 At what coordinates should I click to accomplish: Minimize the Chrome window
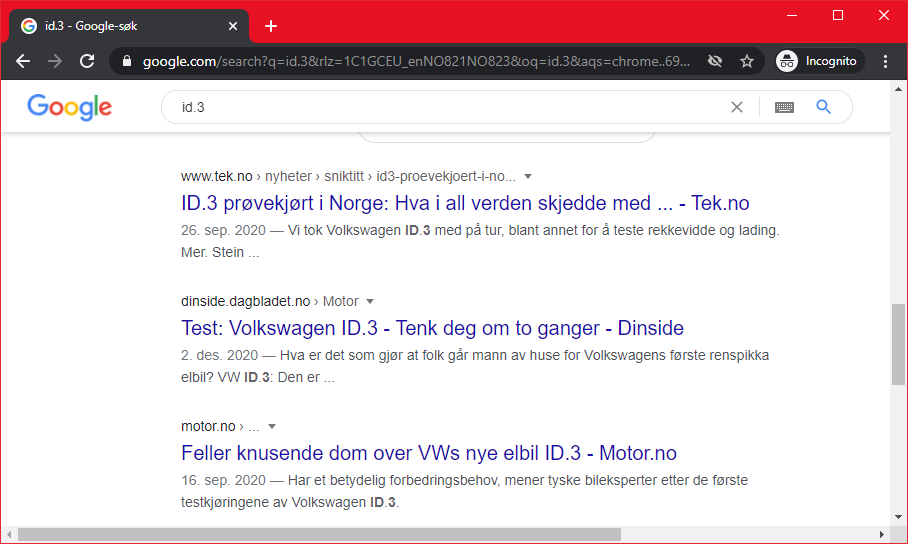(x=792, y=15)
